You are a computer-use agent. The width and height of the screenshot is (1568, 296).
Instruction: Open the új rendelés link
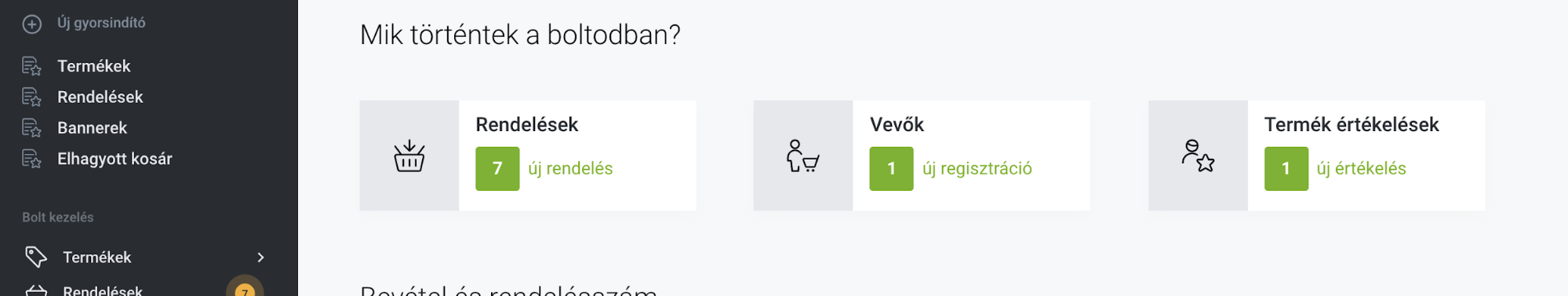(570, 169)
